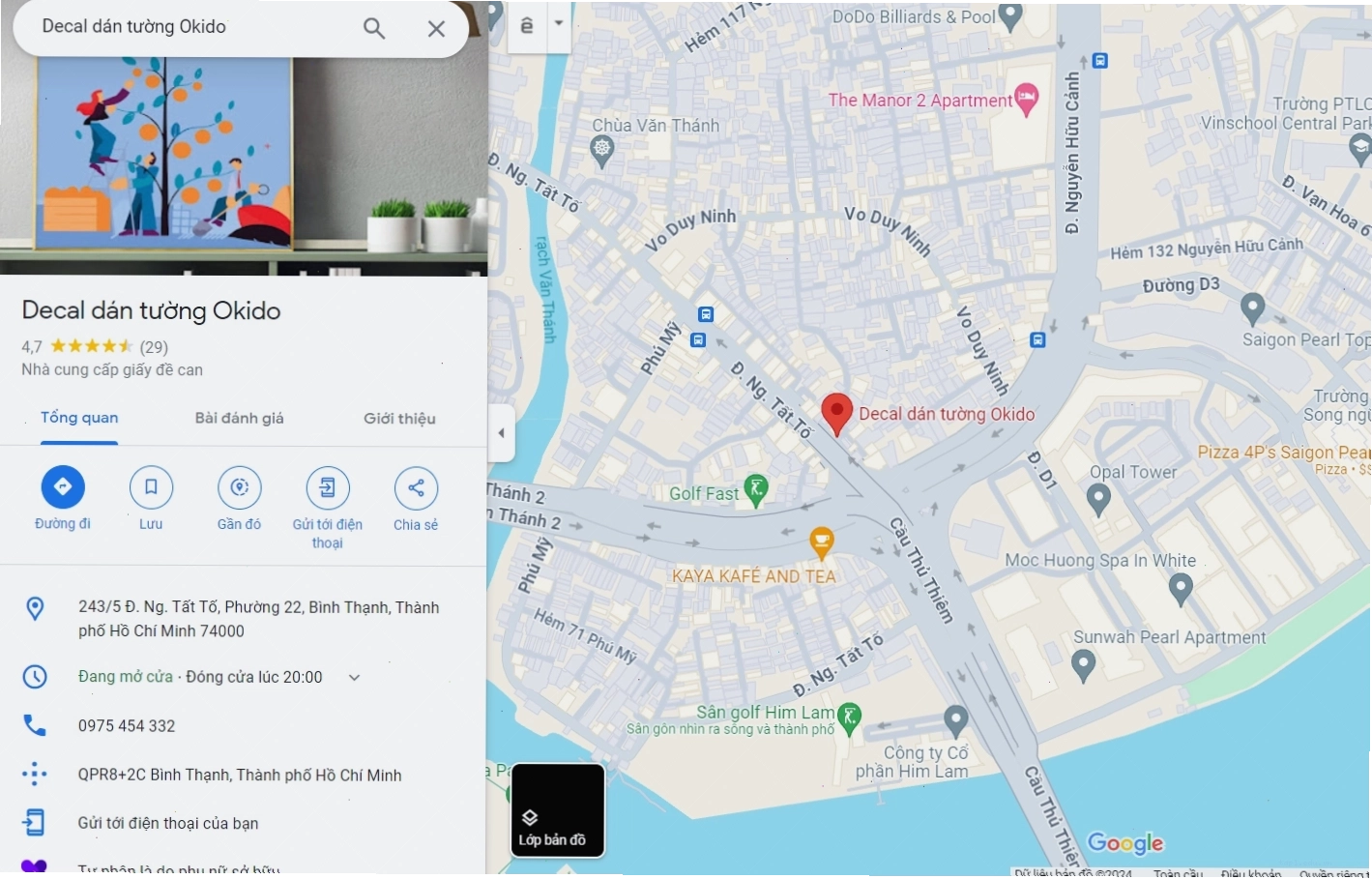Click the Vinschool Central Park school pin

(x=1359, y=148)
